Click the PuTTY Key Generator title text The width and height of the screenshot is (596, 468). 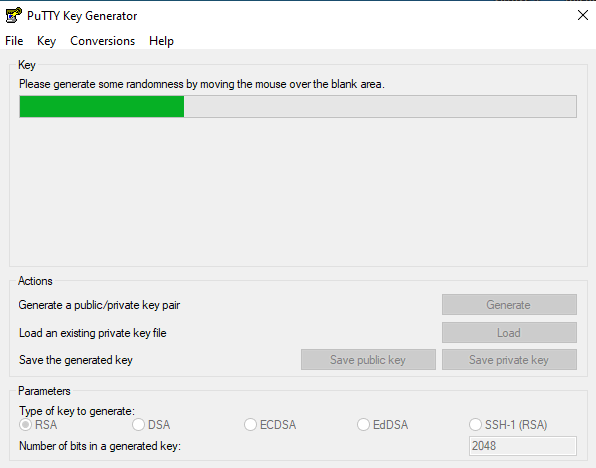(82, 16)
